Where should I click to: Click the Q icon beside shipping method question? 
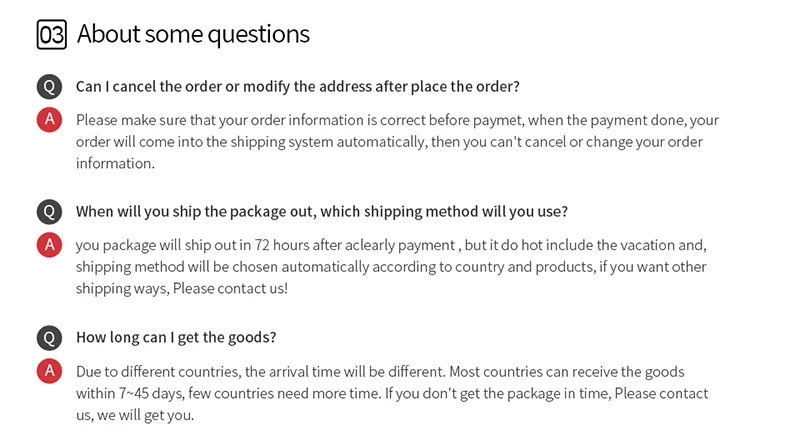49,212
